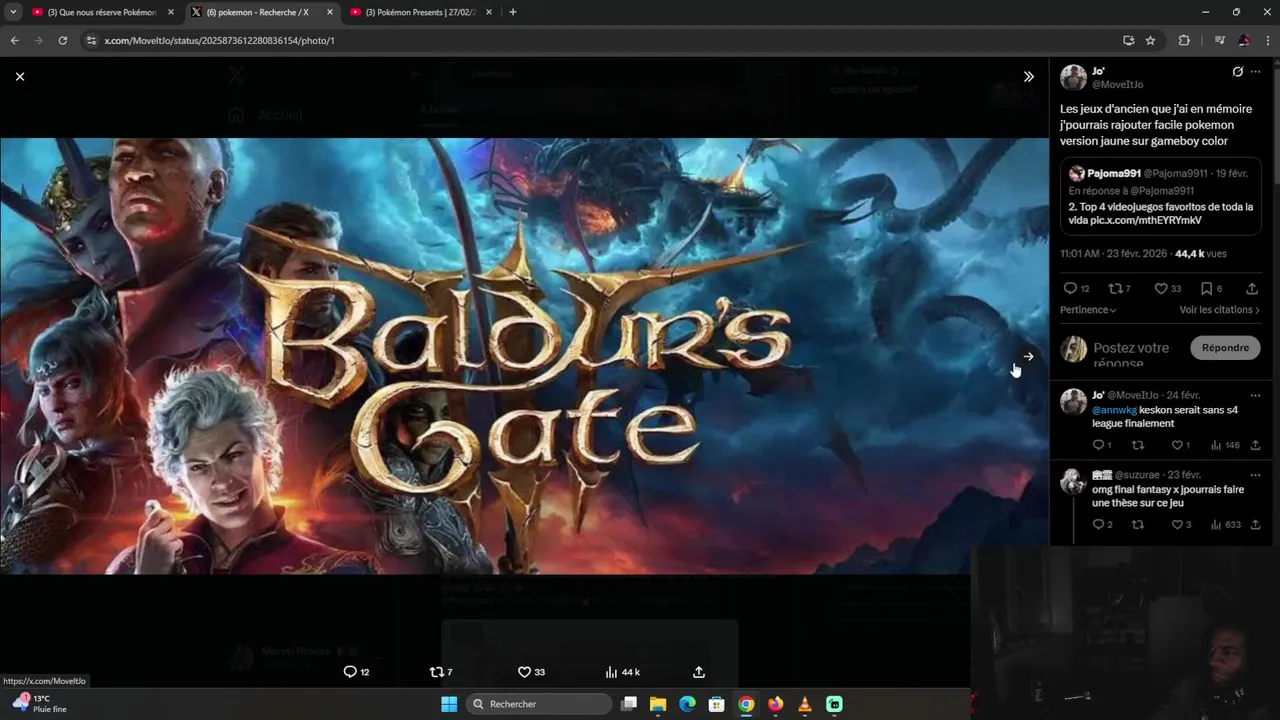Image resolution: width=1280 pixels, height=720 pixels.
Task: Open more options on the 24 févr. reply
Action: (1256, 395)
